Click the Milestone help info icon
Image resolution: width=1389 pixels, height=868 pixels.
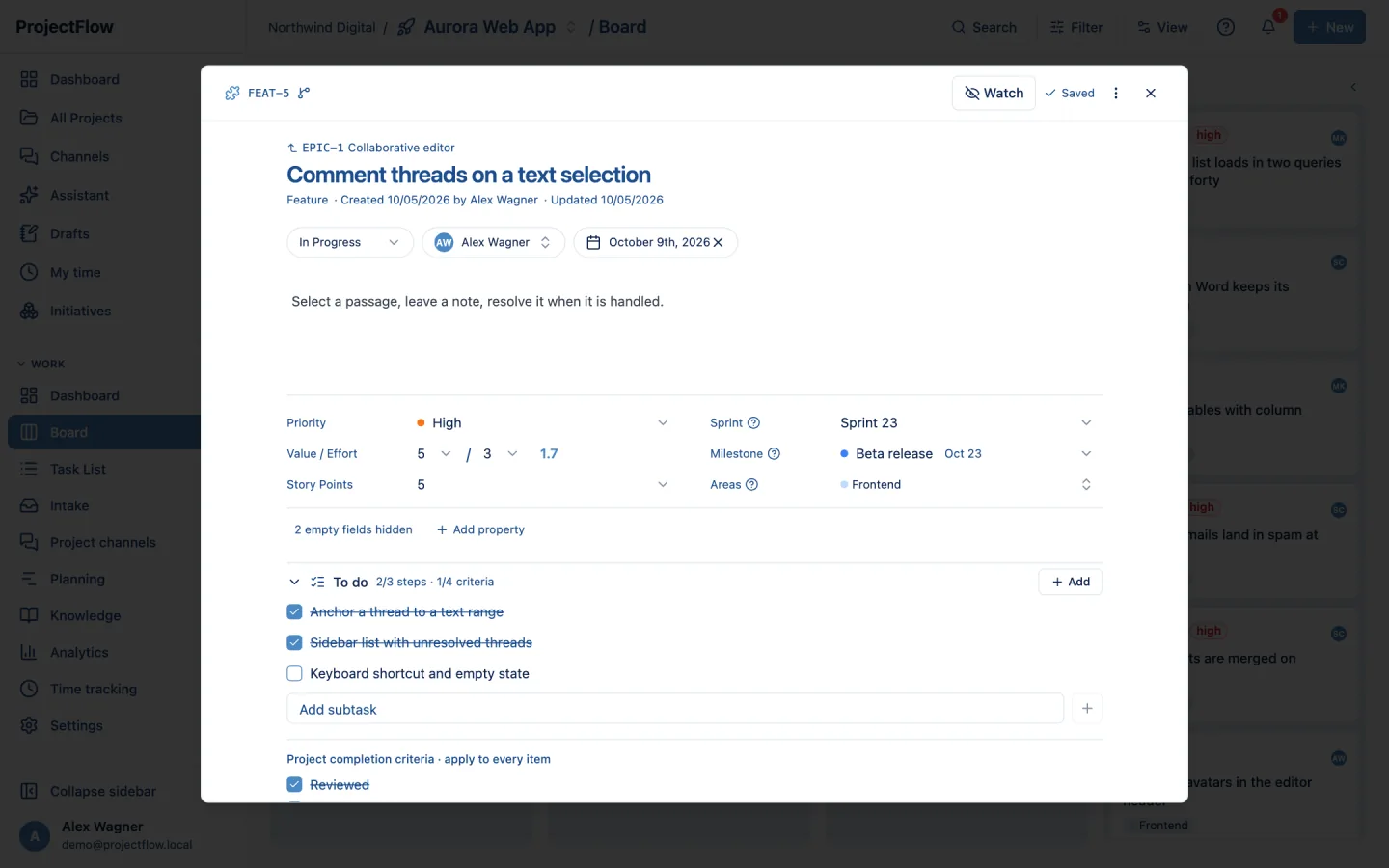tap(774, 454)
